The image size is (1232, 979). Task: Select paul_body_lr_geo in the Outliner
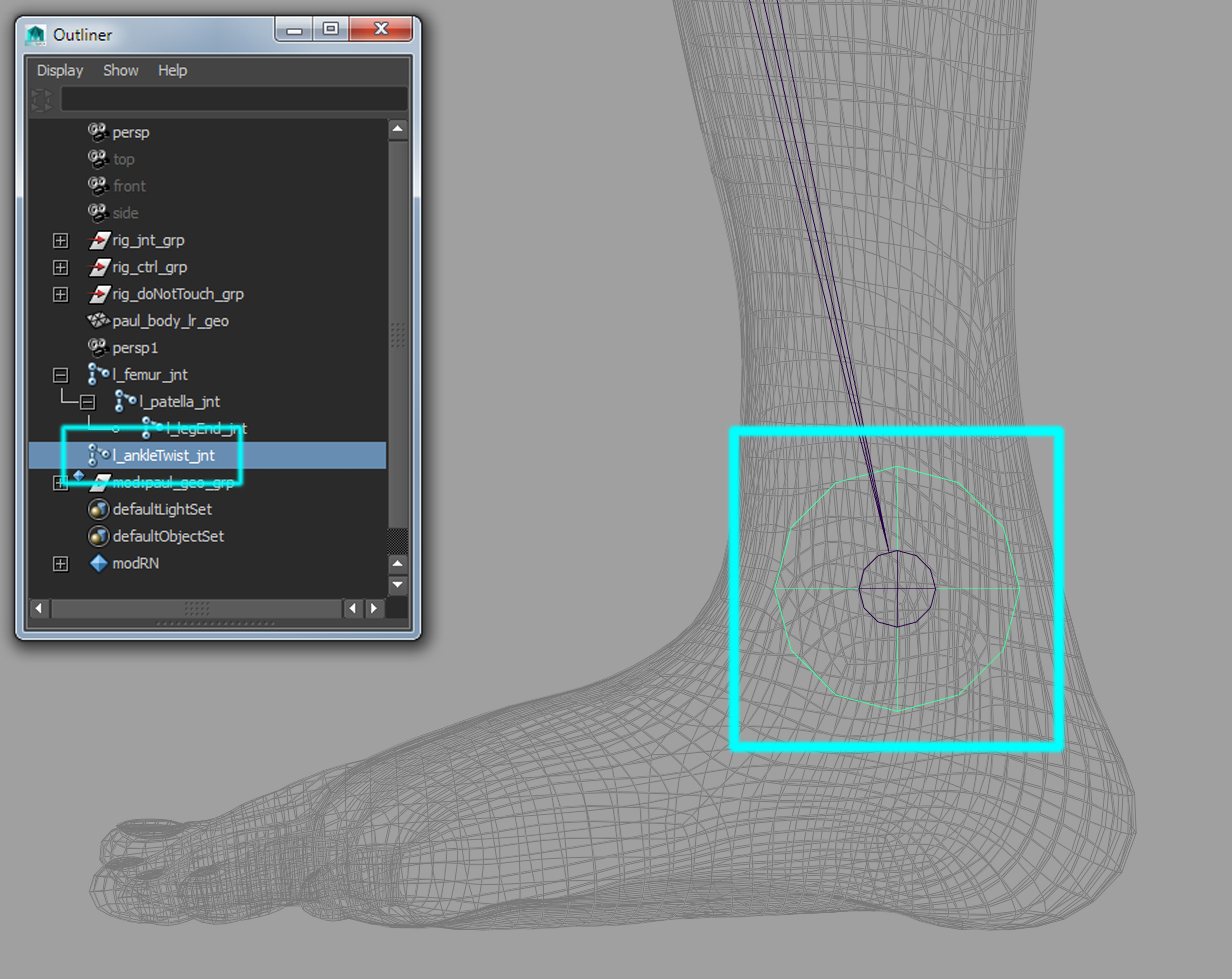point(171,321)
